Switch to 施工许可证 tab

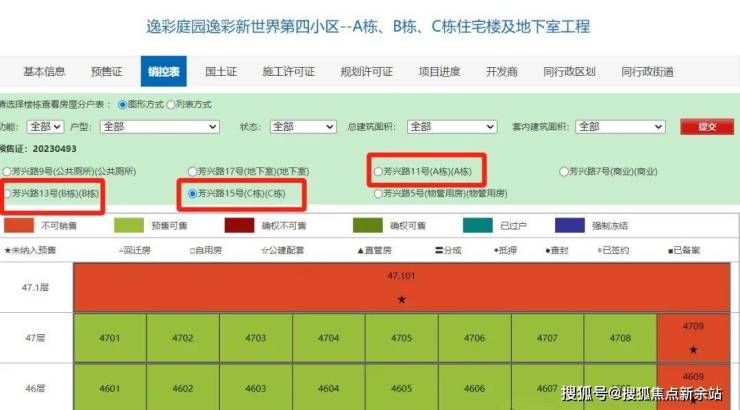(288, 72)
